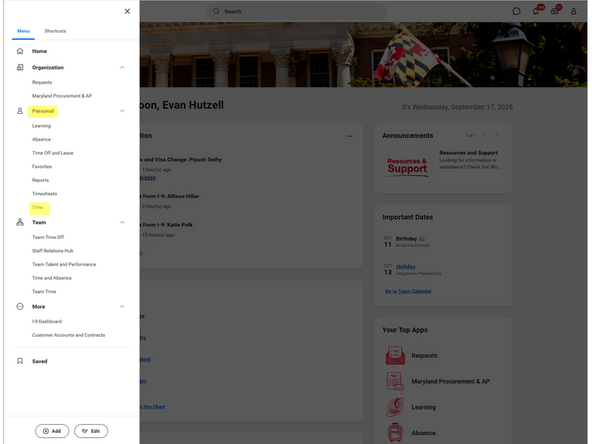Open the Absence app icon
Screen dimensions: 592x444
395,433
